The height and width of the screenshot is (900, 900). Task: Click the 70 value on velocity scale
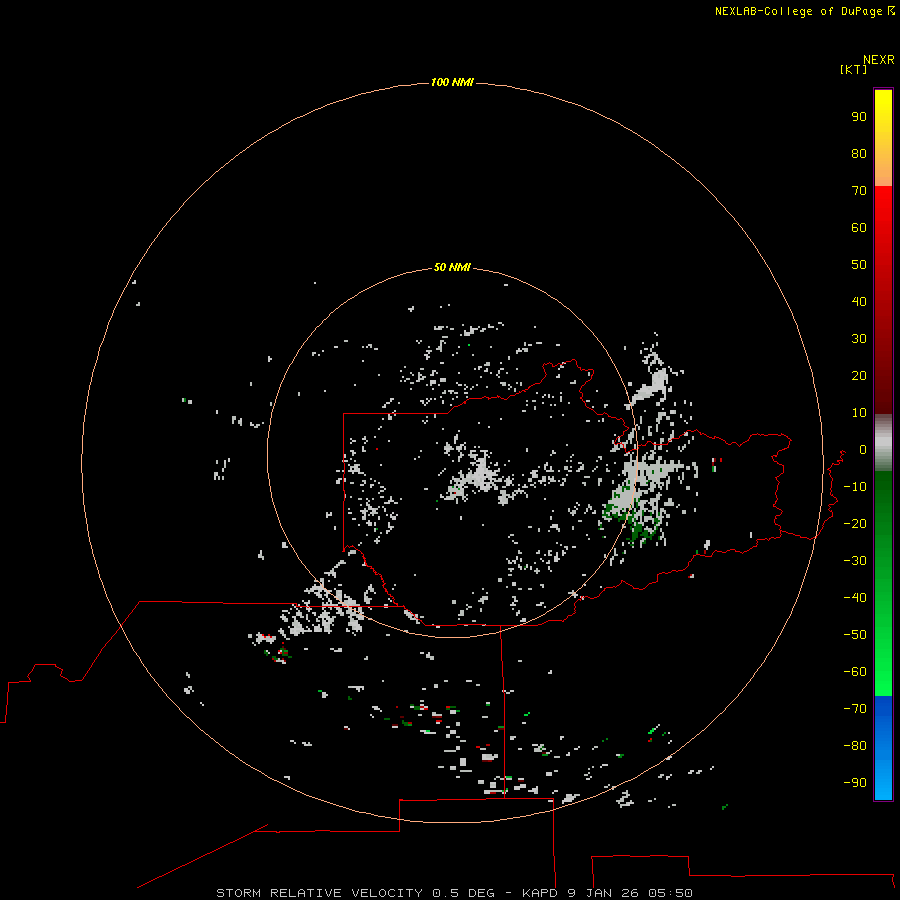point(859,191)
